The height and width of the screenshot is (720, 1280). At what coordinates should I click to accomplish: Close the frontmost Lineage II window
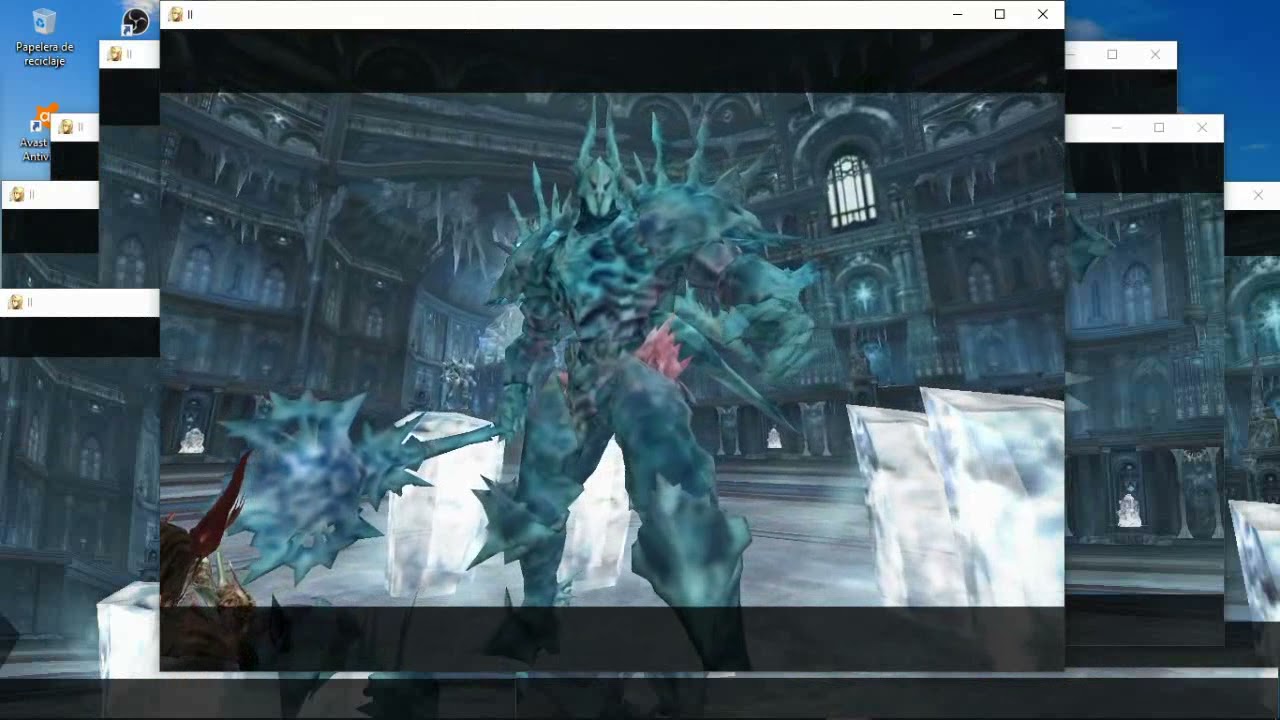click(x=1043, y=14)
